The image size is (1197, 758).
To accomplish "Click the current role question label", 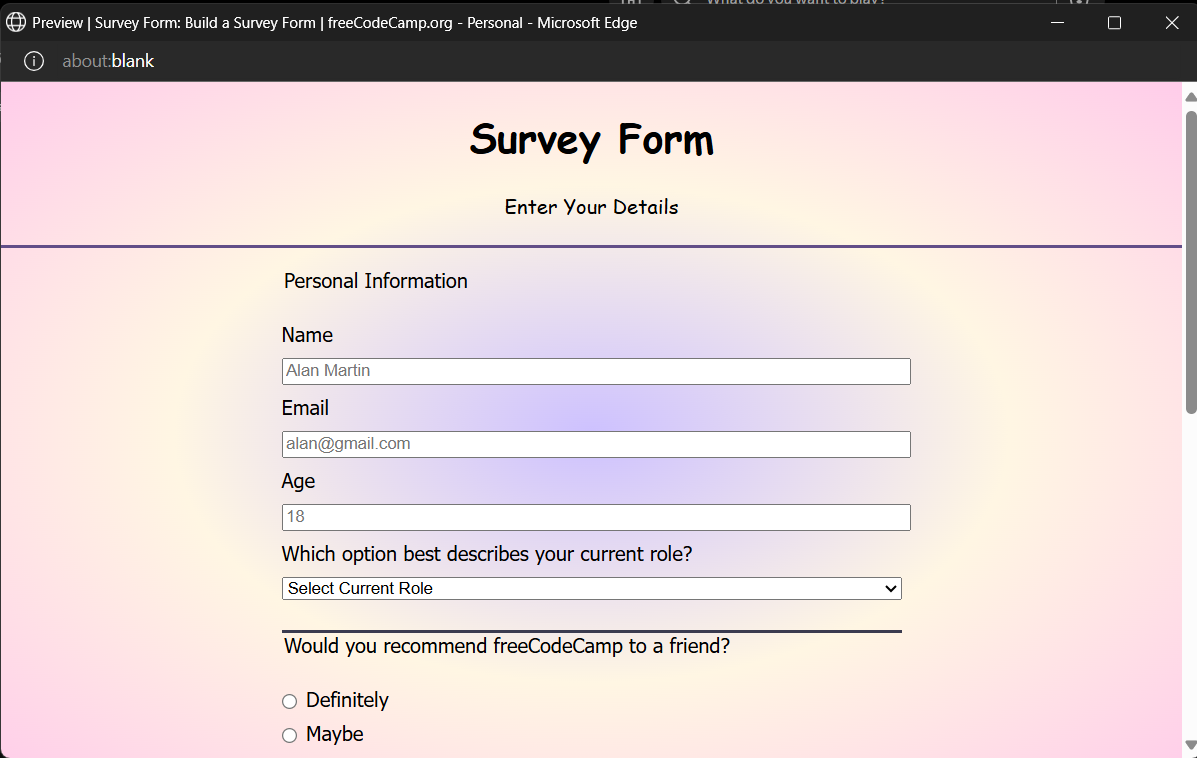I will point(487,554).
